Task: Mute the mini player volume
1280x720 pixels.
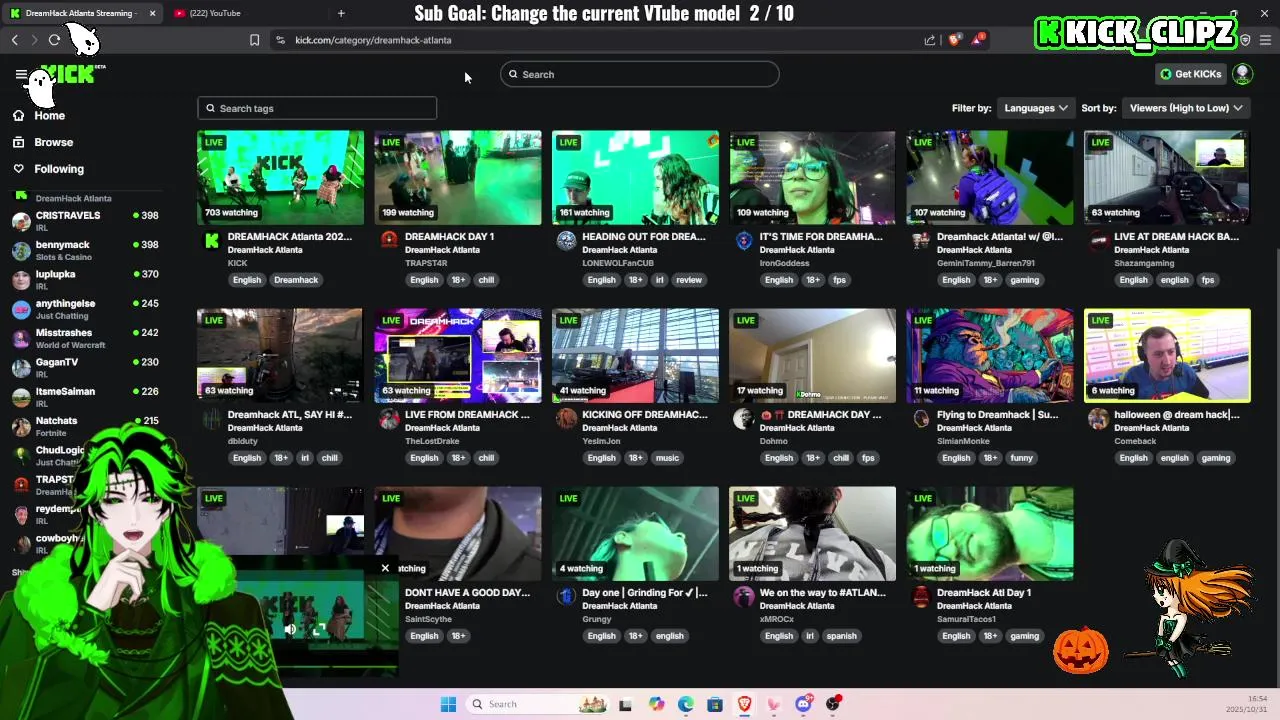Action: 290,630
